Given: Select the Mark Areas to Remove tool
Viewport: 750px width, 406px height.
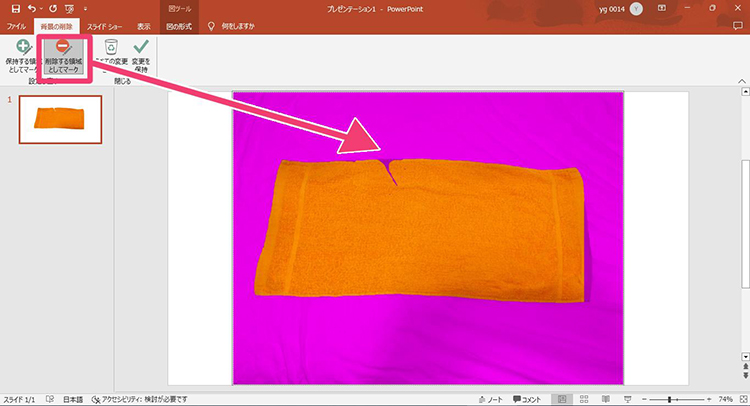Looking at the screenshot, I should pyautogui.click(x=63, y=56).
